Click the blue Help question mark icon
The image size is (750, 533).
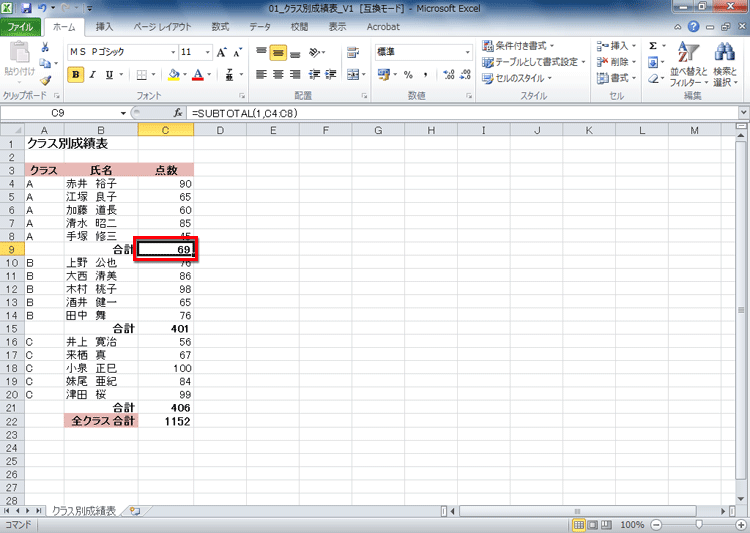694,27
